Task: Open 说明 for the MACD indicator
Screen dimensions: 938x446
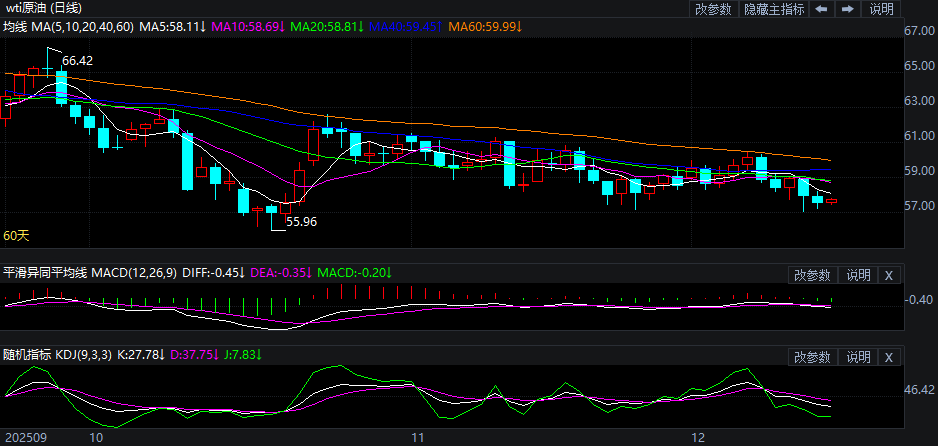Action: tap(859, 274)
